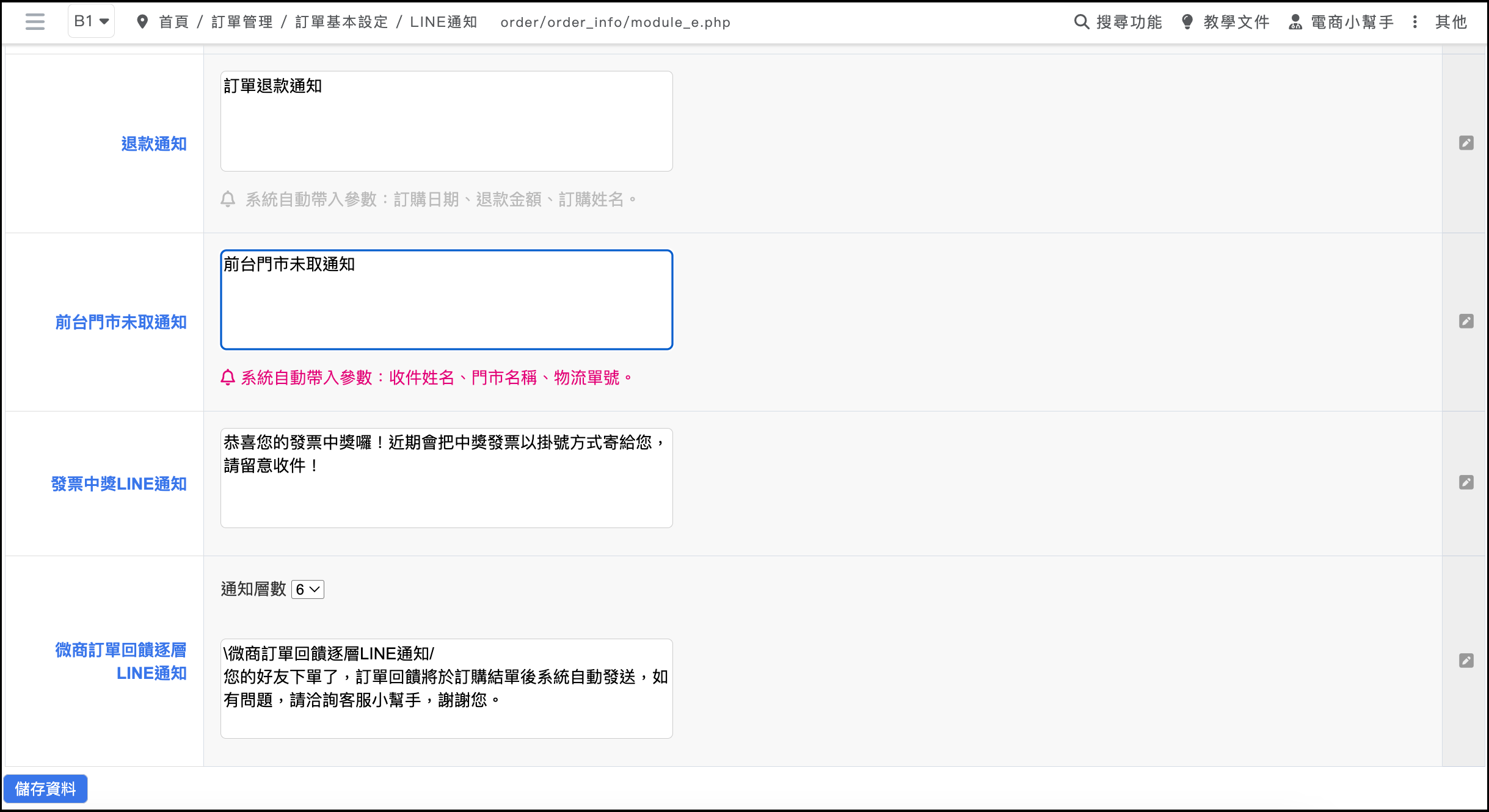Open 電商小幫手 assistant menu
The image size is (1489, 812).
tap(1352, 22)
